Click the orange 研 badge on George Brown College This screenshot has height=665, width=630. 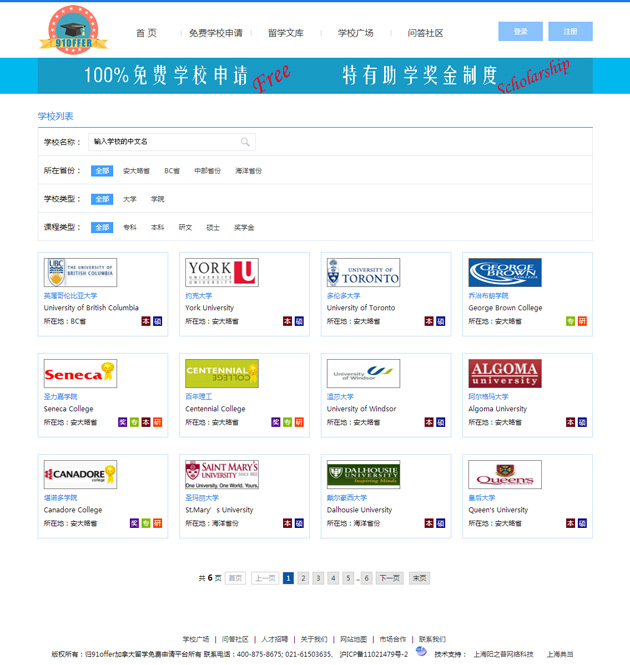pos(582,321)
